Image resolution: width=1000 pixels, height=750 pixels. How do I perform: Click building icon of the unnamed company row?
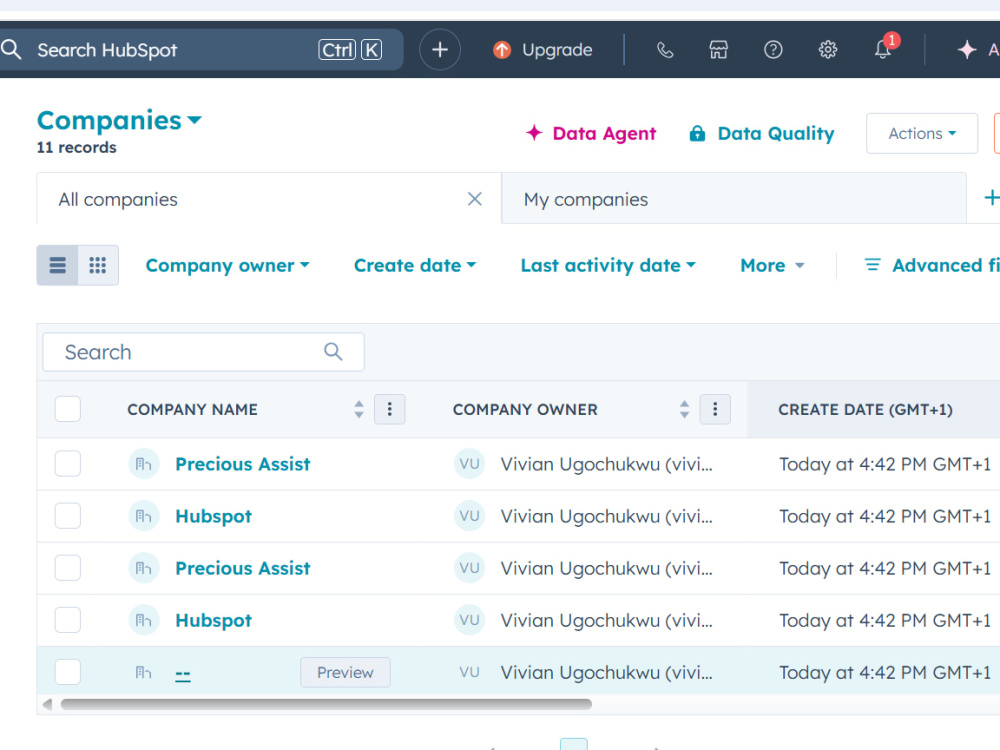(143, 672)
